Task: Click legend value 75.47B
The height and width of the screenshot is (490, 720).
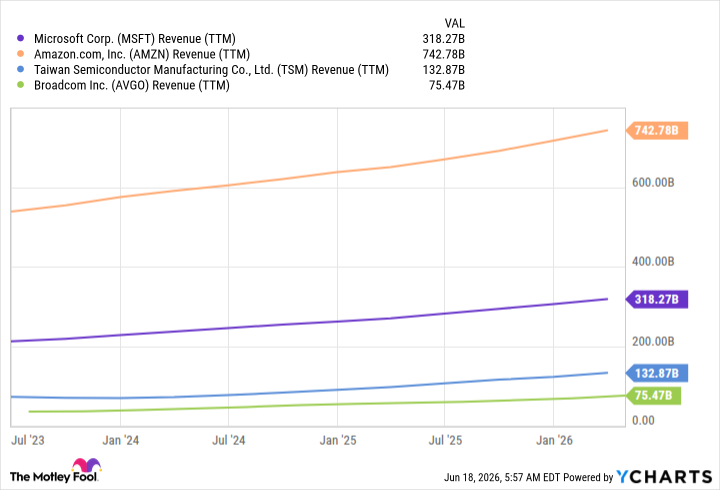Action: tap(447, 85)
